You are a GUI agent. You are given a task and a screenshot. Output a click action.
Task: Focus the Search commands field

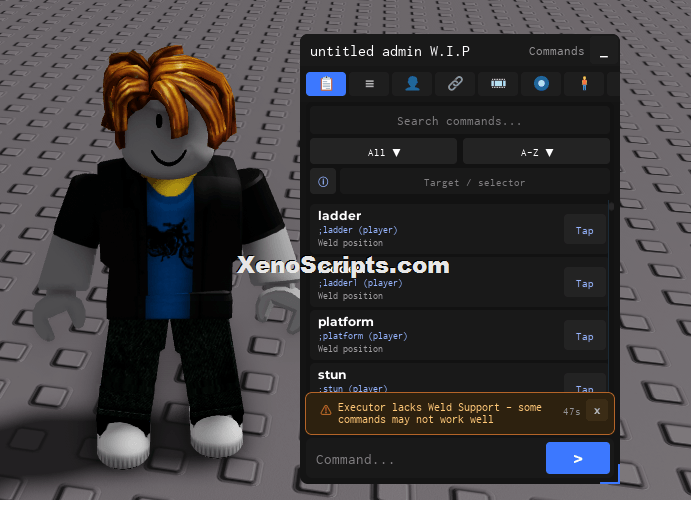tap(460, 121)
